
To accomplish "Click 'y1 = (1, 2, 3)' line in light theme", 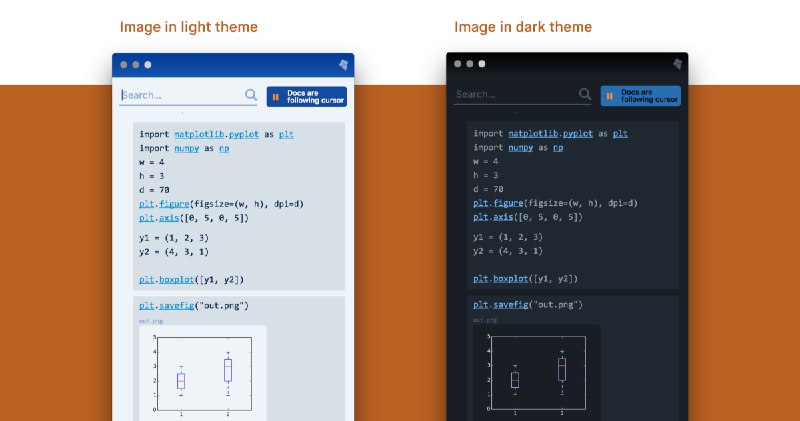I will pyautogui.click(x=173, y=238).
